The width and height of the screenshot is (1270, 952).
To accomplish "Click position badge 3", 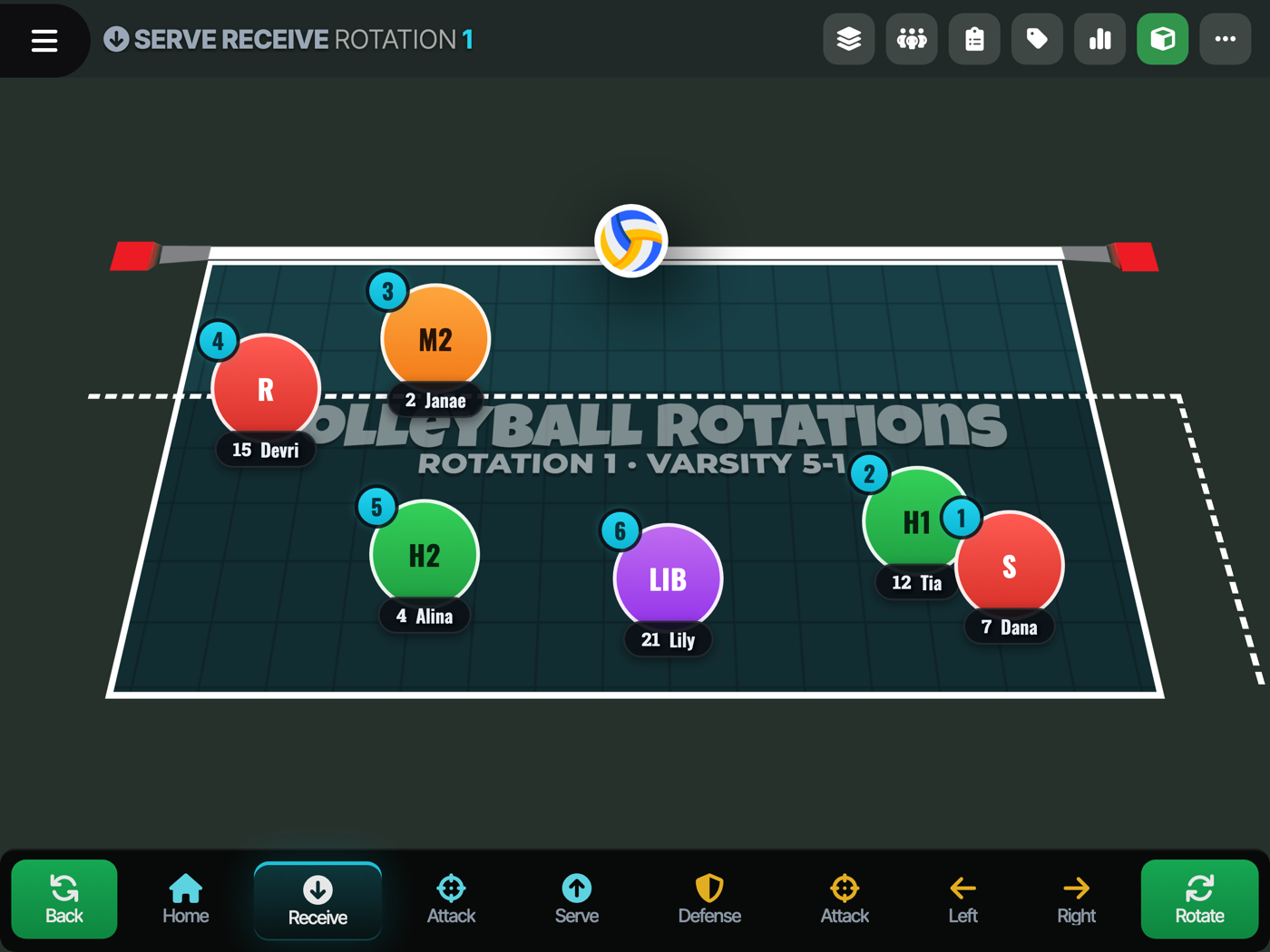I will coord(387,291).
